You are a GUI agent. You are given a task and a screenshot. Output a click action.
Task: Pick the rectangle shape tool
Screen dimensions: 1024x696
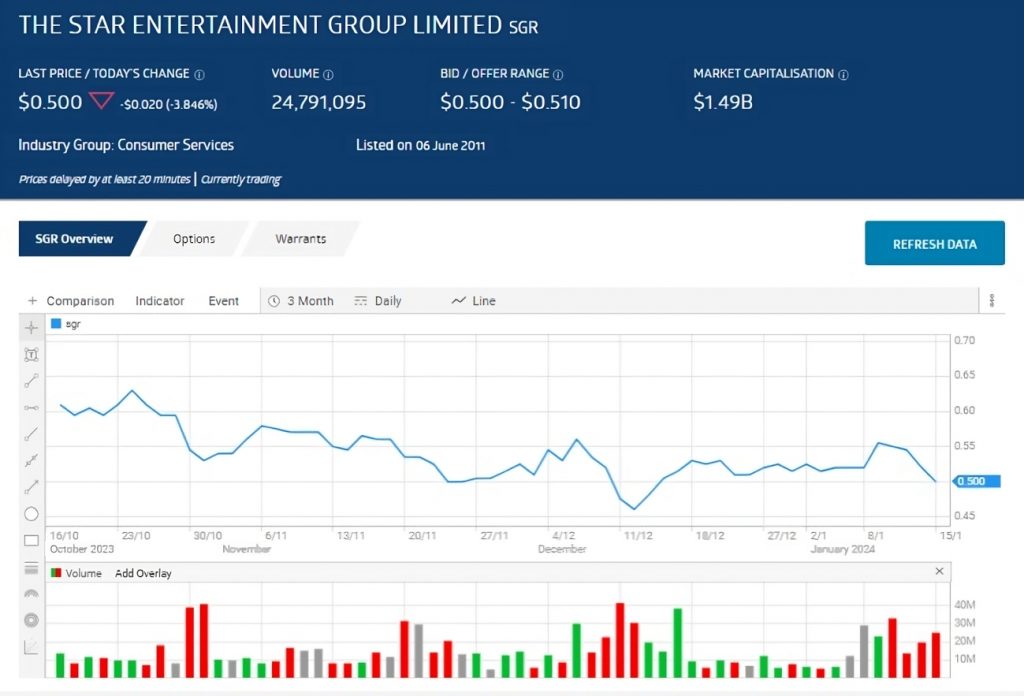(31, 540)
